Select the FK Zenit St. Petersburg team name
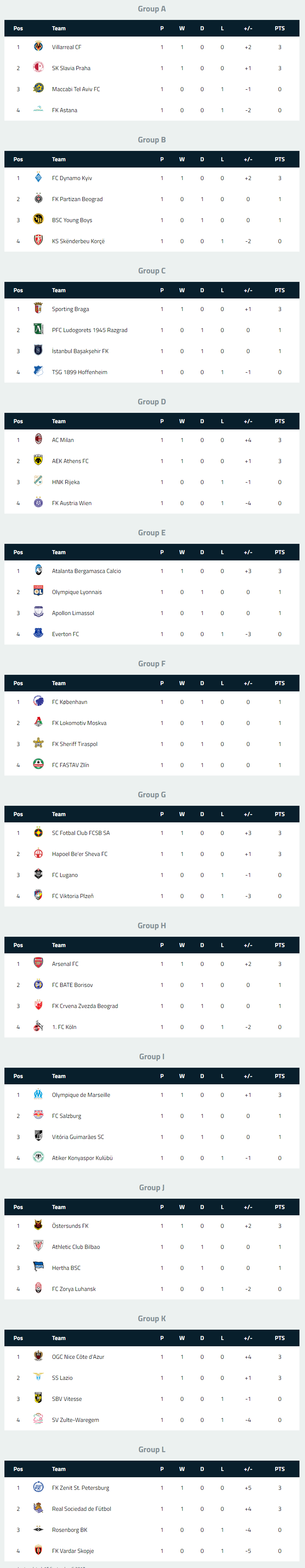The image size is (305, 1568). tap(80, 1487)
